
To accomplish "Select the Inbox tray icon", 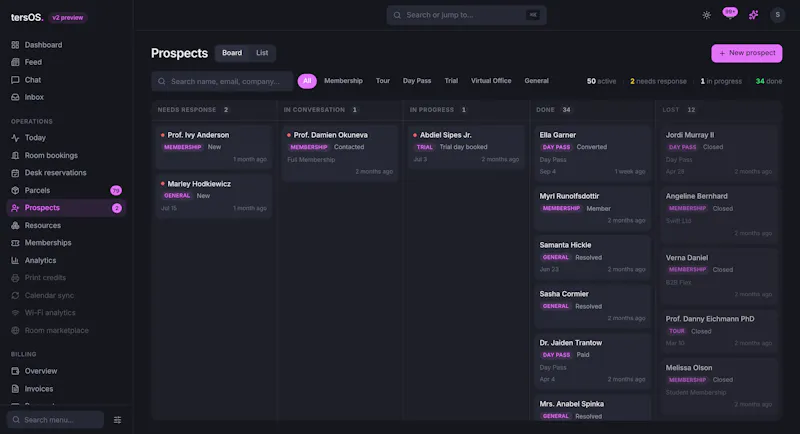I will (x=15, y=97).
